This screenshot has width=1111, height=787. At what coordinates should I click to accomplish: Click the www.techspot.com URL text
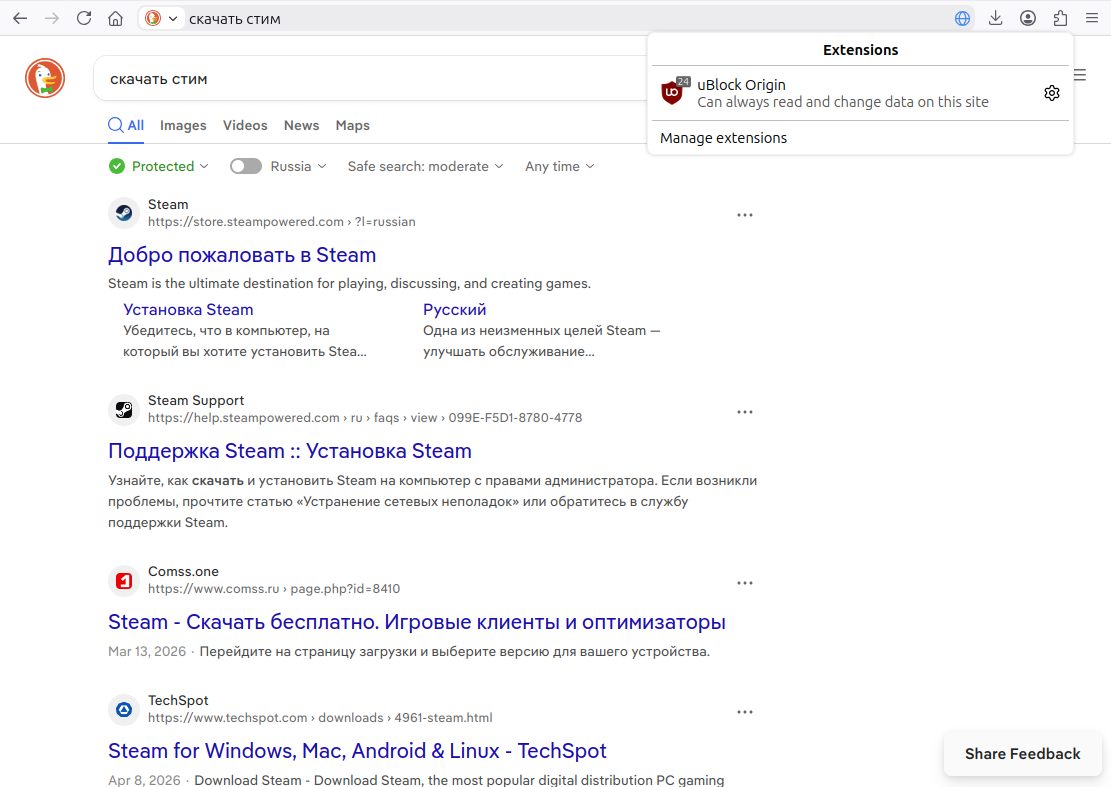pyautogui.click(x=320, y=718)
